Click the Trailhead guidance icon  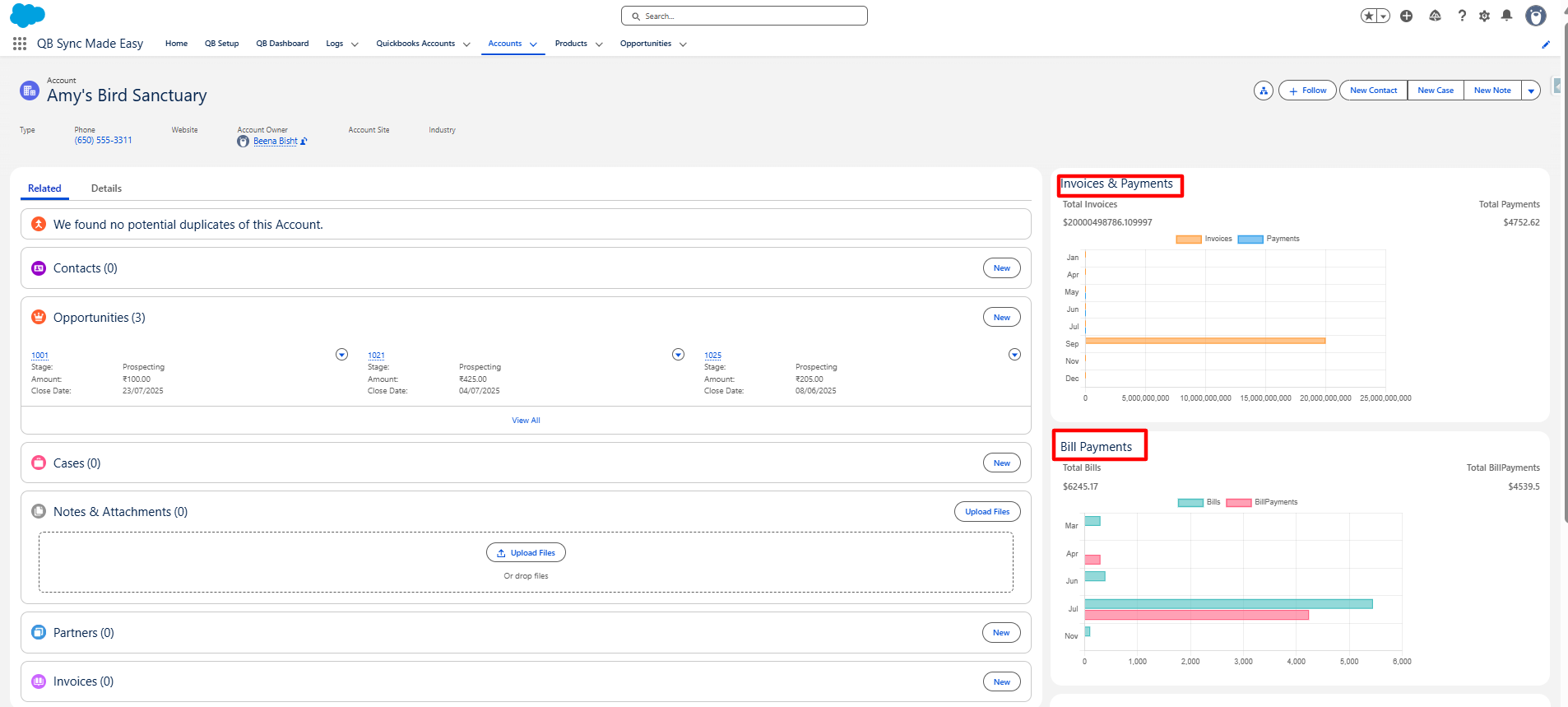coord(1435,16)
